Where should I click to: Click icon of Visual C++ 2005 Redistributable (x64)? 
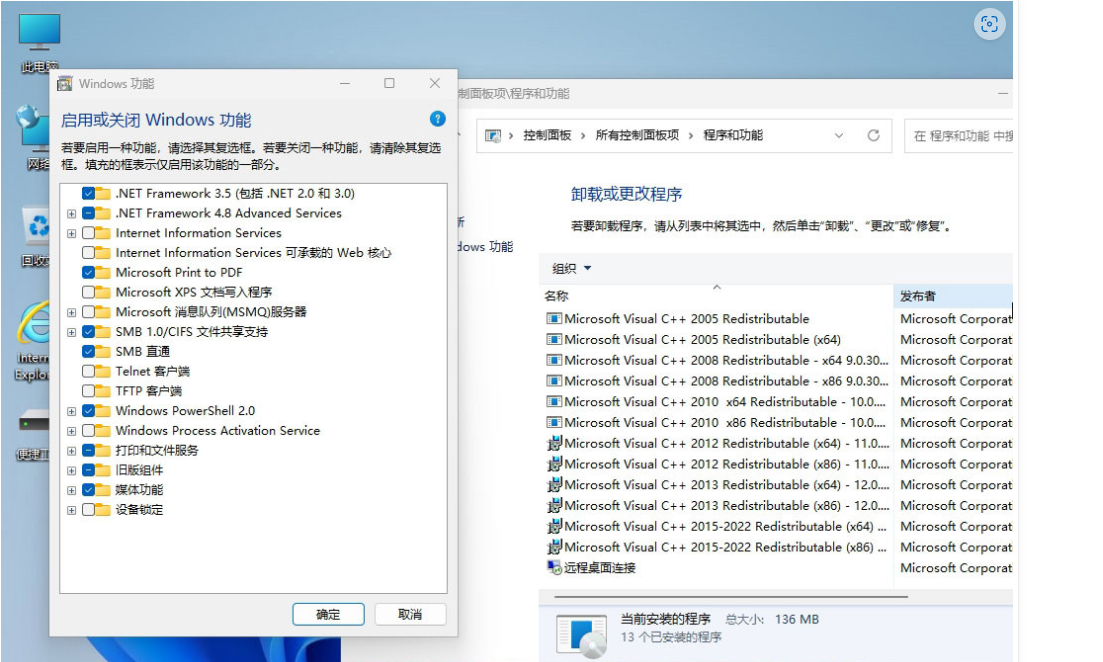[554, 340]
